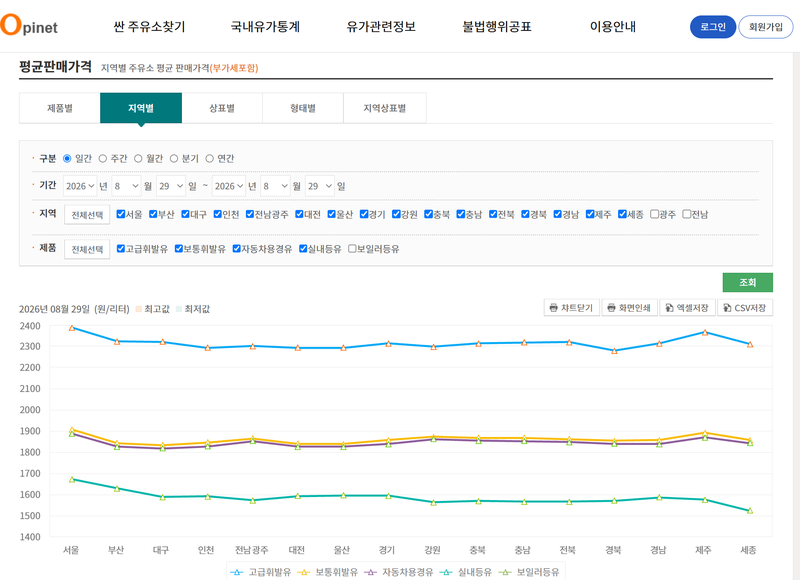This screenshot has height=580, width=800.
Task: Open the start year 2026 dropdown
Action: [80, 186]
